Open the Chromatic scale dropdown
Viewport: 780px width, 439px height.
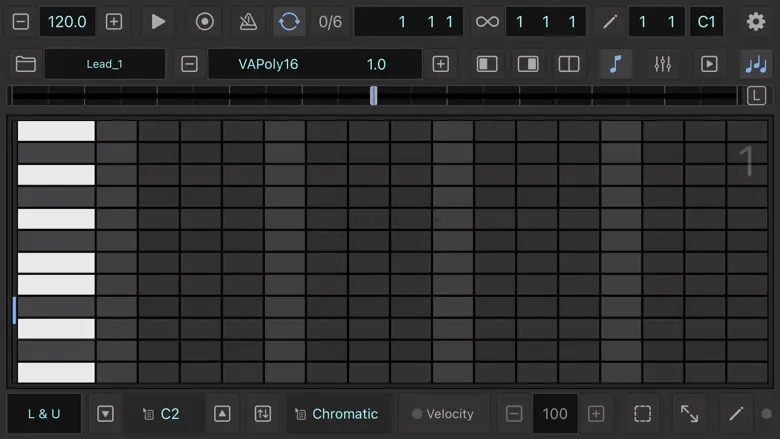(335, 414)
